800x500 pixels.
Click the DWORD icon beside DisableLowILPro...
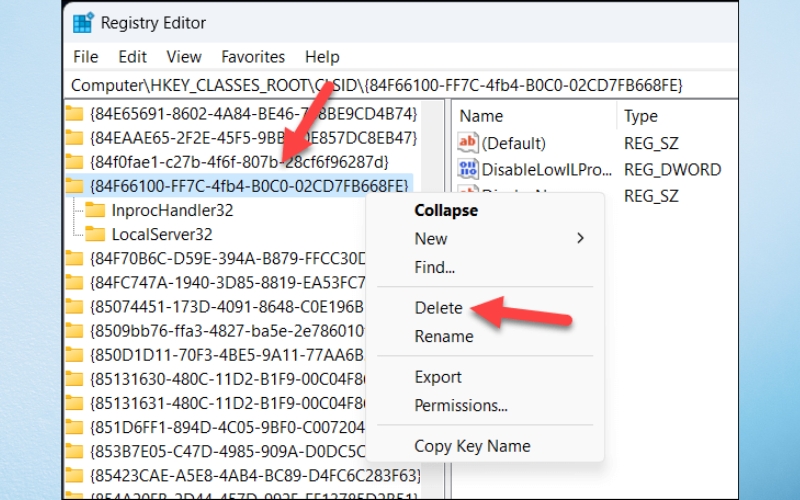point(468,169)
